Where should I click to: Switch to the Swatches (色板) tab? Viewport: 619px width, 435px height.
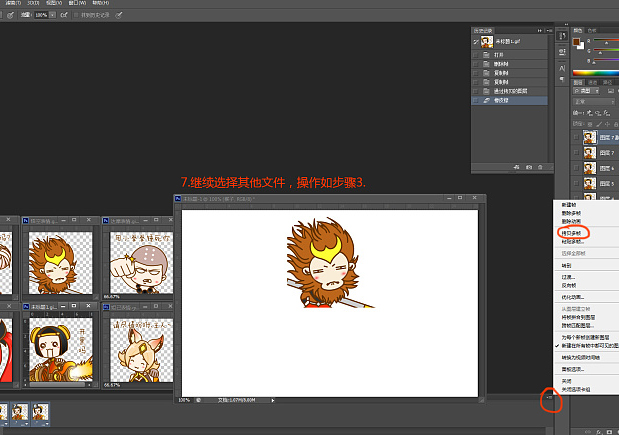[592, 30]
